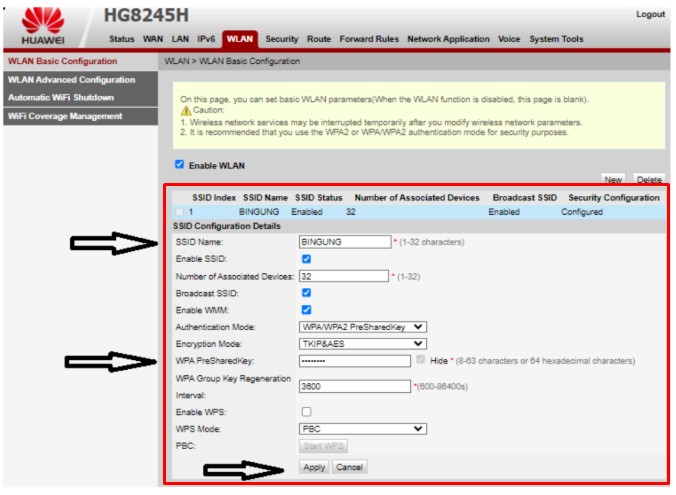Open the Encryption Mode dropdown

pos(363,344)
